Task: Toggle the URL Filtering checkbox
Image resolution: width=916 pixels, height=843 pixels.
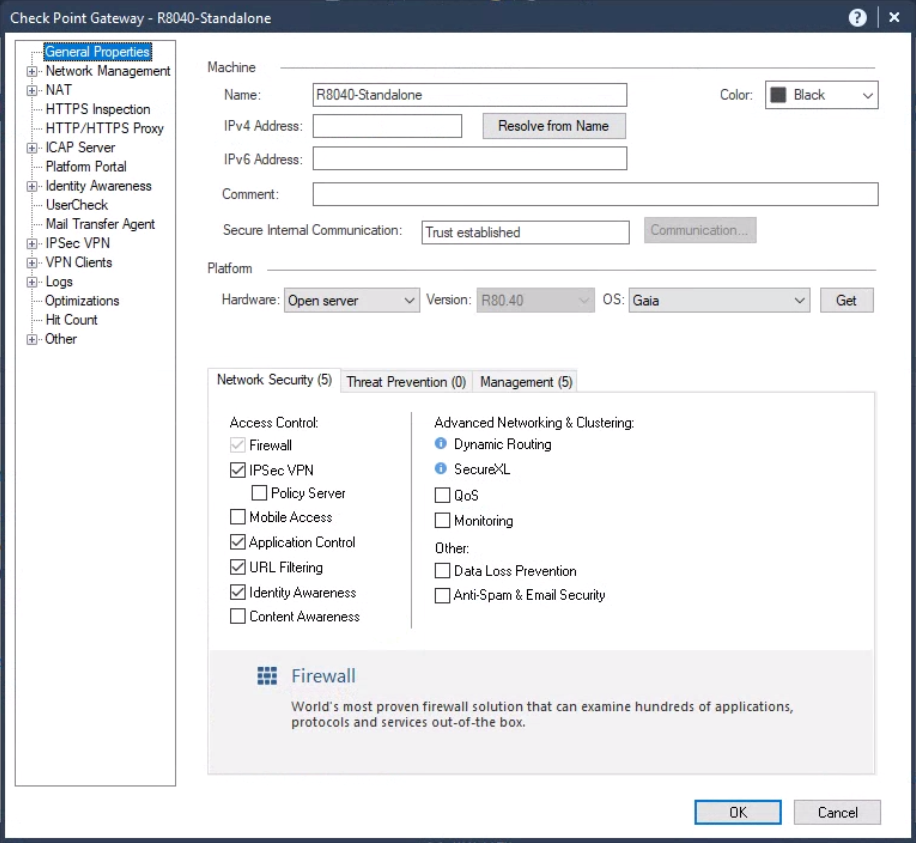Action: click(237, 567)
